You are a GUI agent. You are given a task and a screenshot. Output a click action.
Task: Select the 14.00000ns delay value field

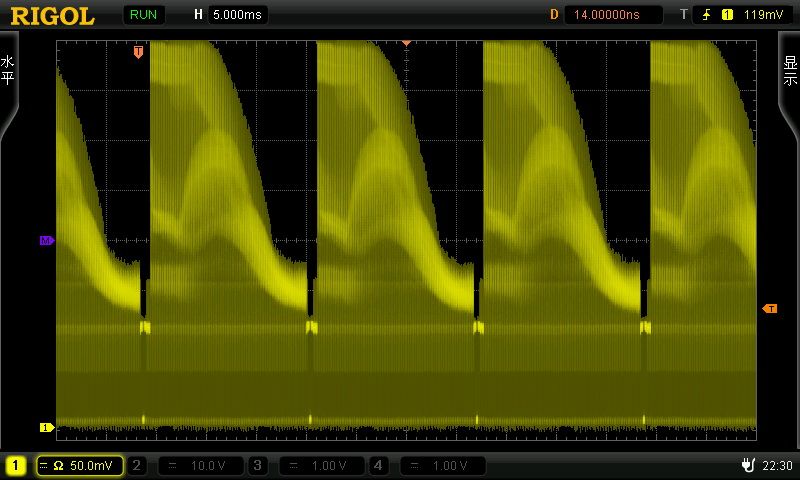tap(612, 15)
